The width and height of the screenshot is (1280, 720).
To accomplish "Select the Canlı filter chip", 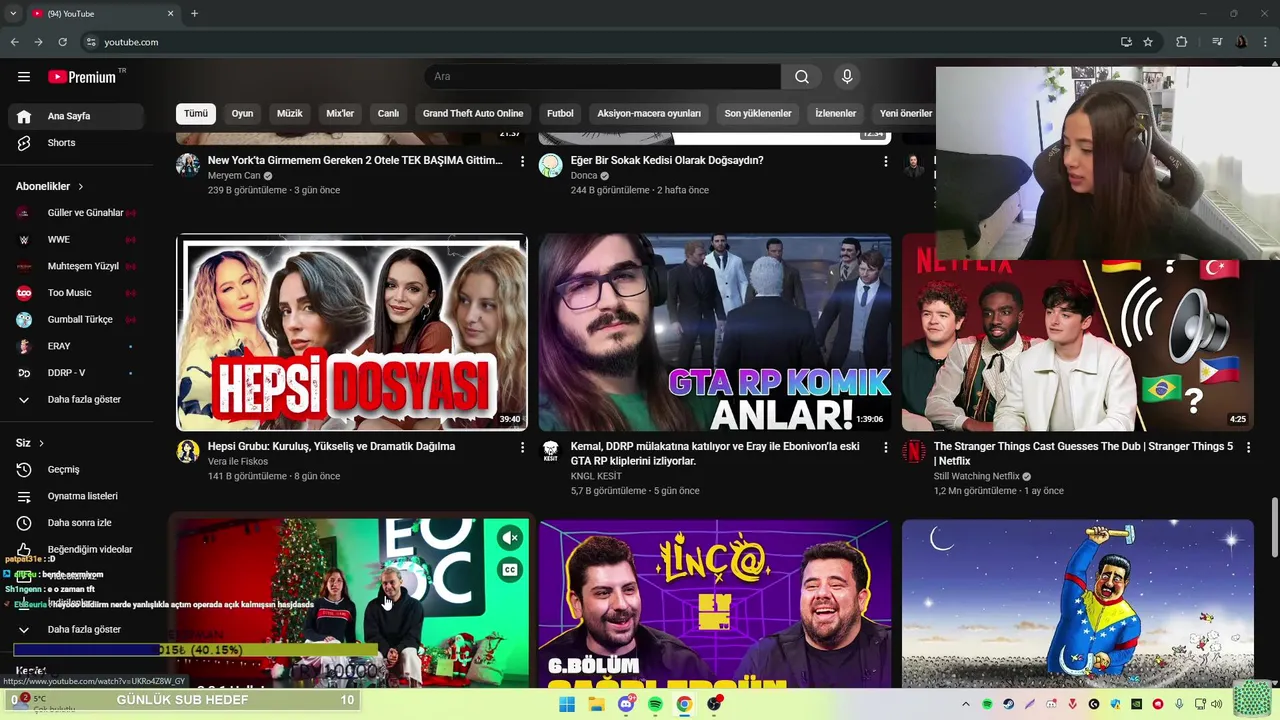I will coord(388,114).
